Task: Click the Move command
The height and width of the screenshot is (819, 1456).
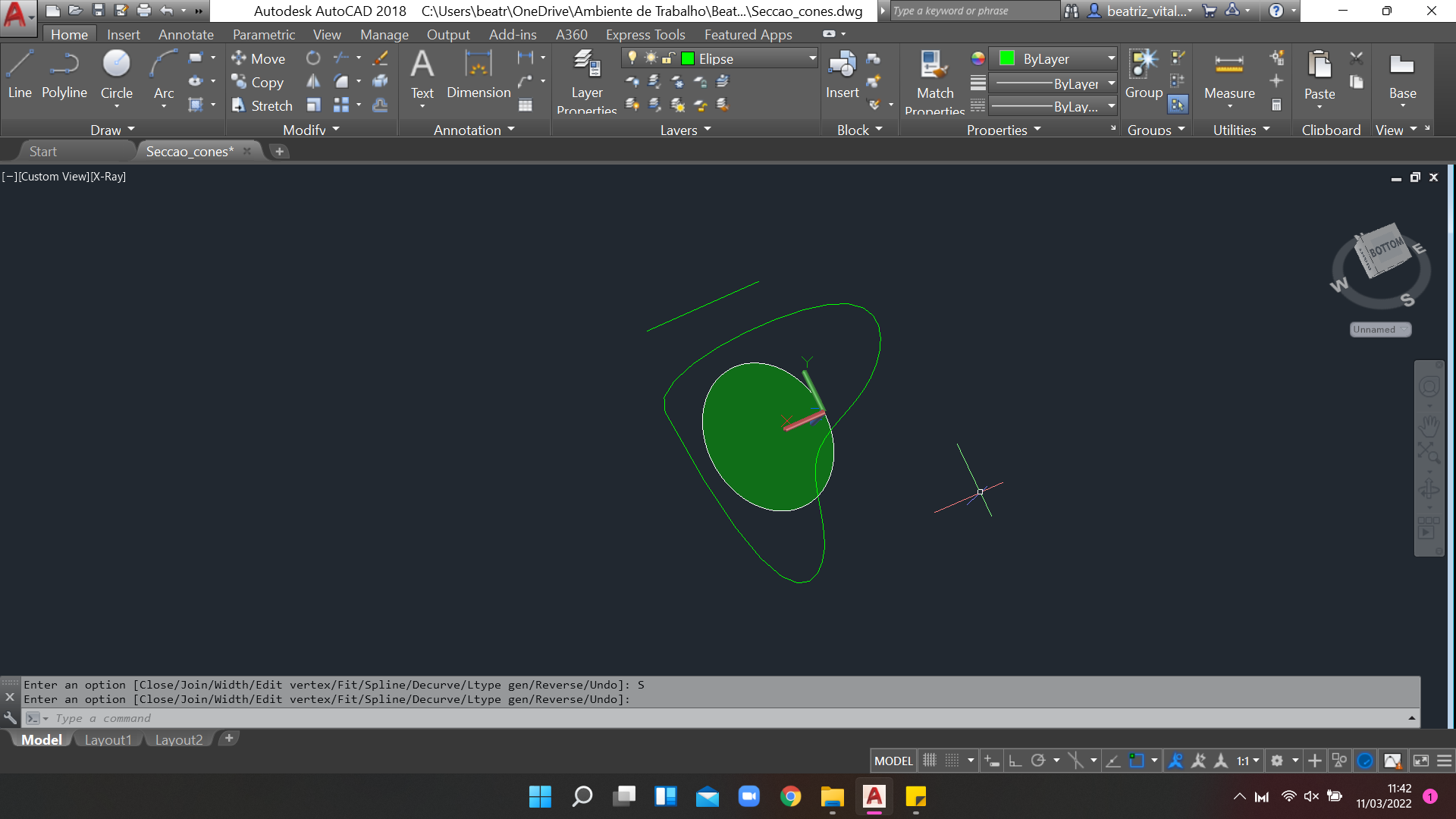Action: (259, 58)
